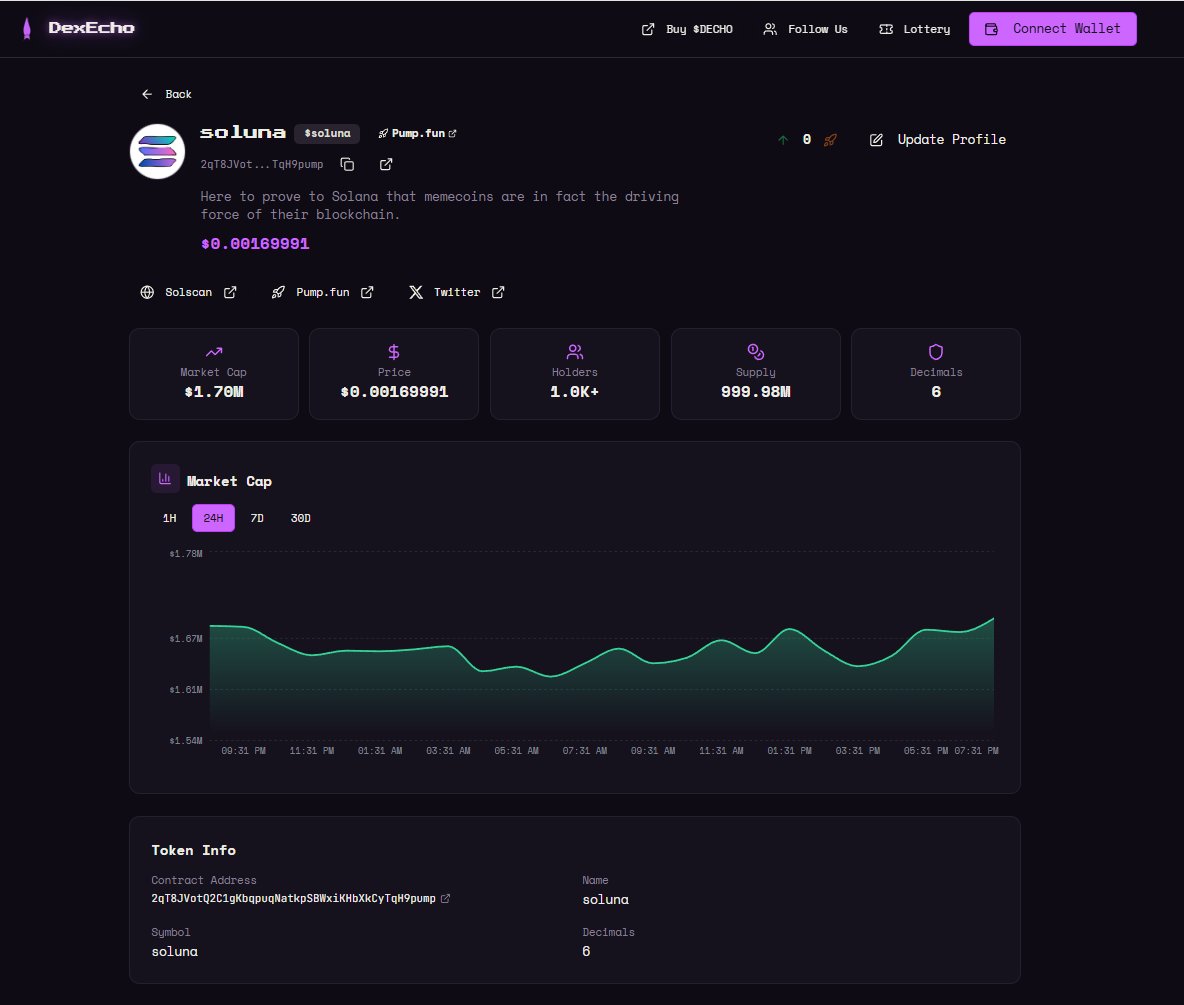Switch chart to 7D range
This screenshot has width=1184, height=1005.
[257, 518]
